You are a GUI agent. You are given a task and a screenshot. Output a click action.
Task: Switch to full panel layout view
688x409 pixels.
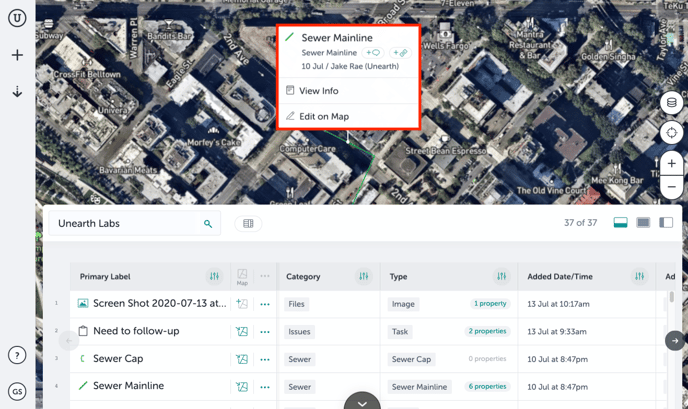pyautogui.click(x=643, y=222)
